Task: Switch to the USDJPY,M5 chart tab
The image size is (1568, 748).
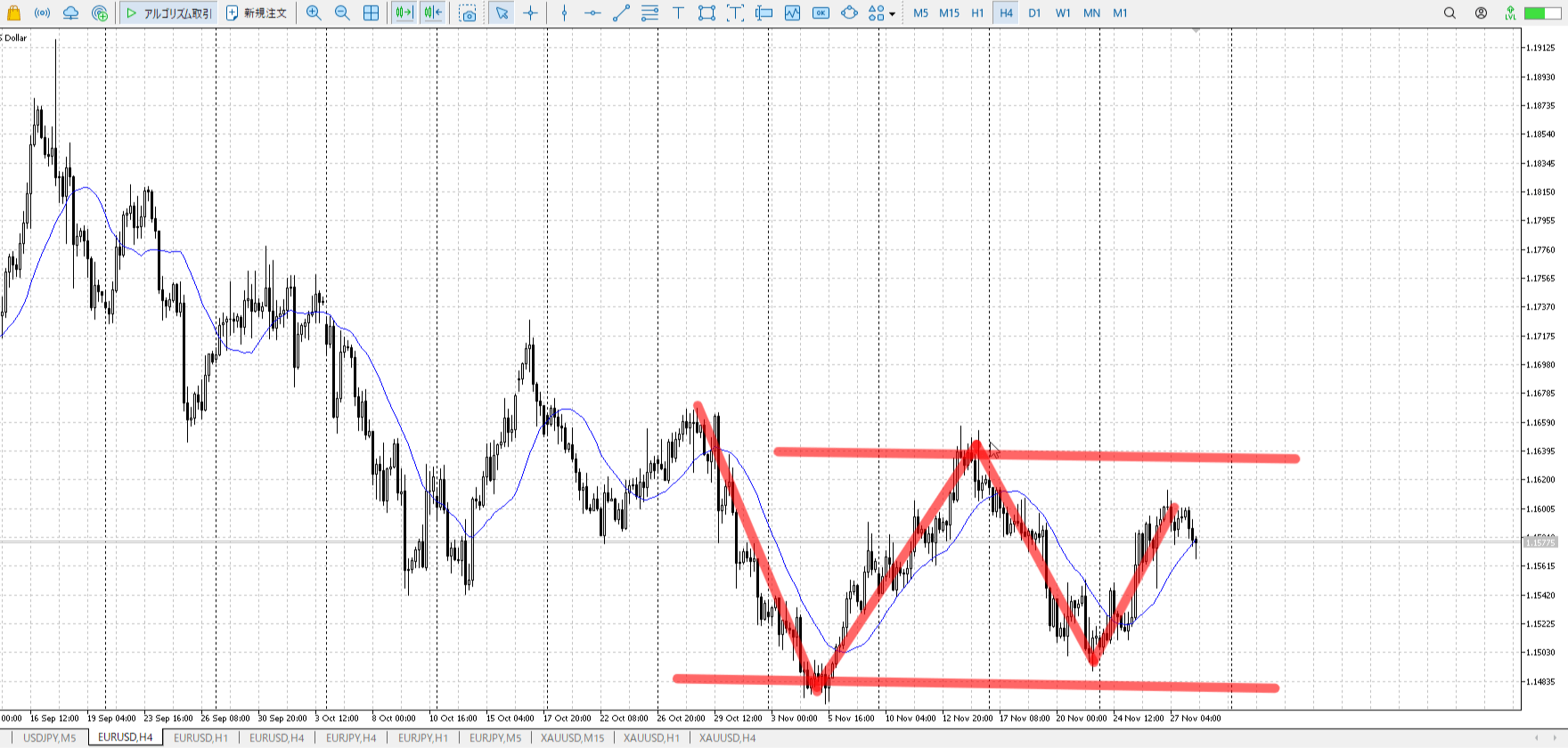Action: tap(49, 737)
